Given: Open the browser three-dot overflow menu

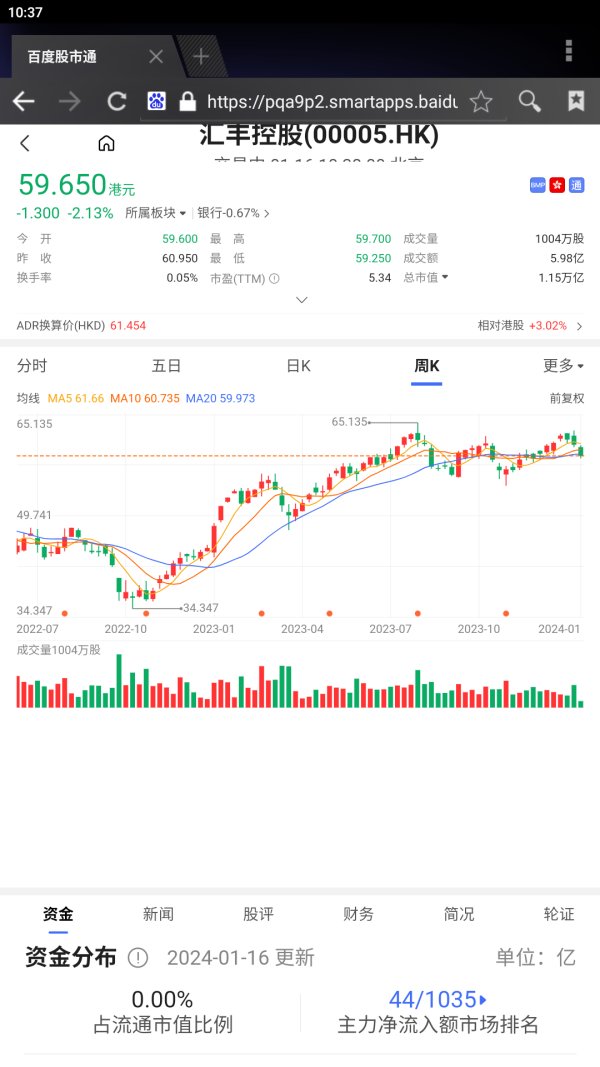Looking at the screenshot, I should 569,50.
